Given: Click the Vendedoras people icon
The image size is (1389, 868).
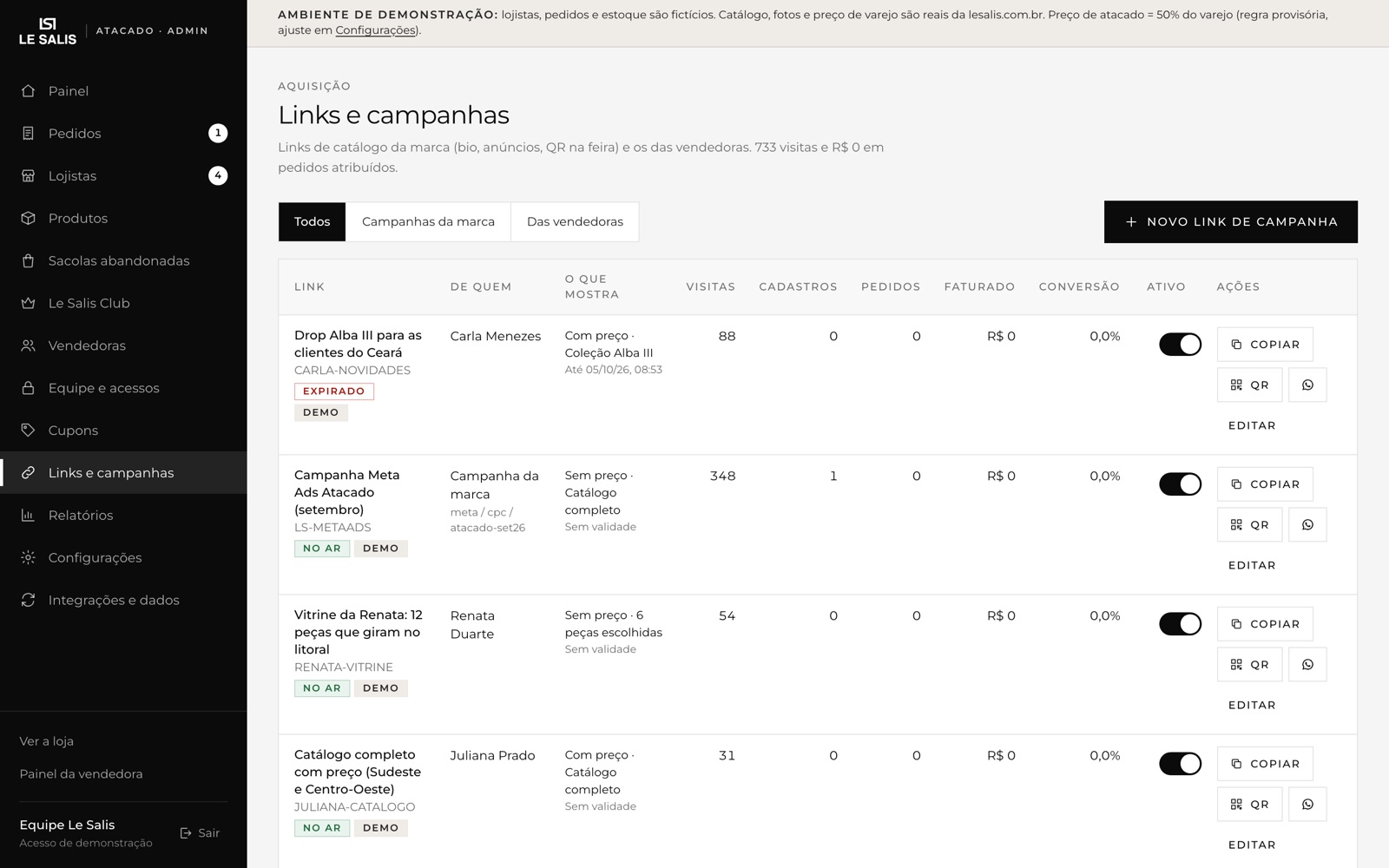Looking at the screenshot, I should pos(28,346).
